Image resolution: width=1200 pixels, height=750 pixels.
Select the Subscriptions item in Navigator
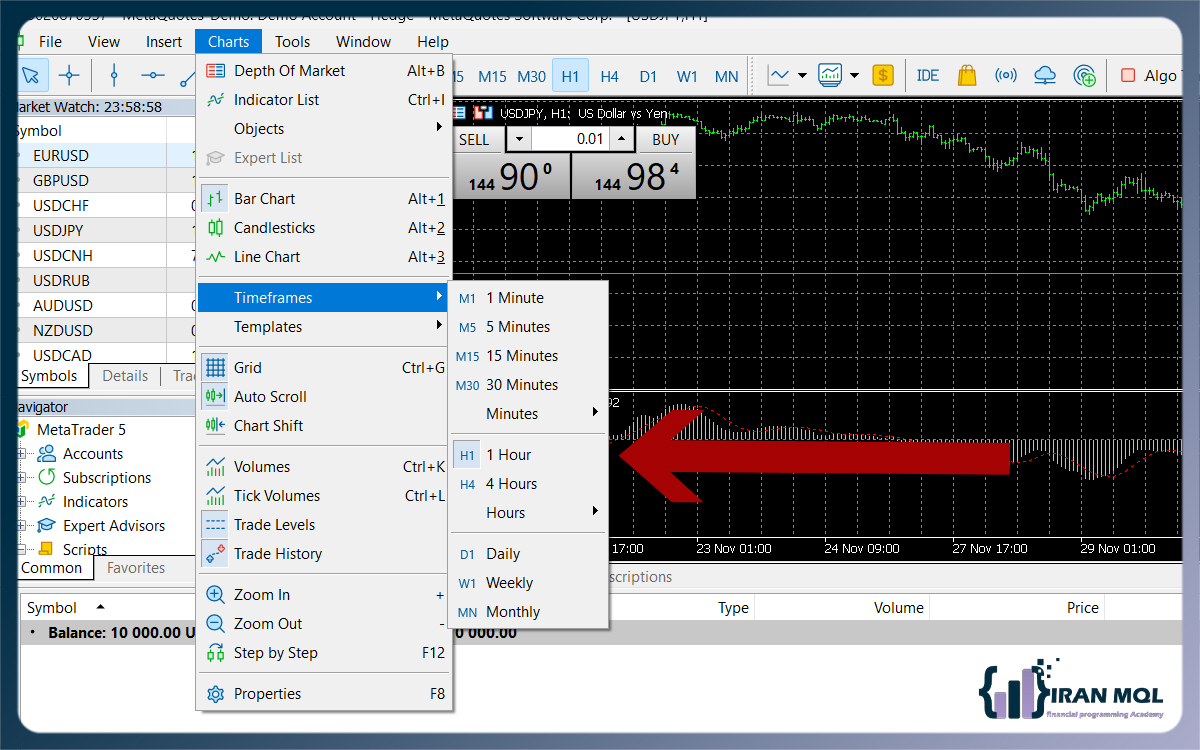tap(107, 478)
